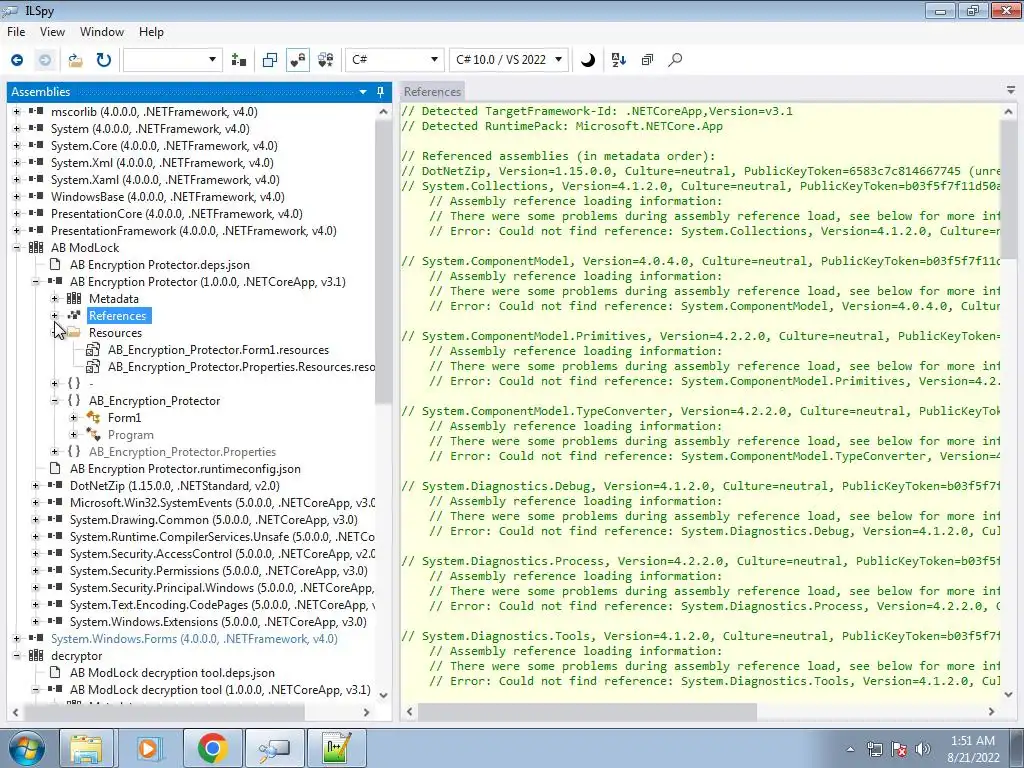Select AB Encryption Protector.runtimeconfig.json
Image resolution: width=1024 pixels, height=768 pixels.
185,469
